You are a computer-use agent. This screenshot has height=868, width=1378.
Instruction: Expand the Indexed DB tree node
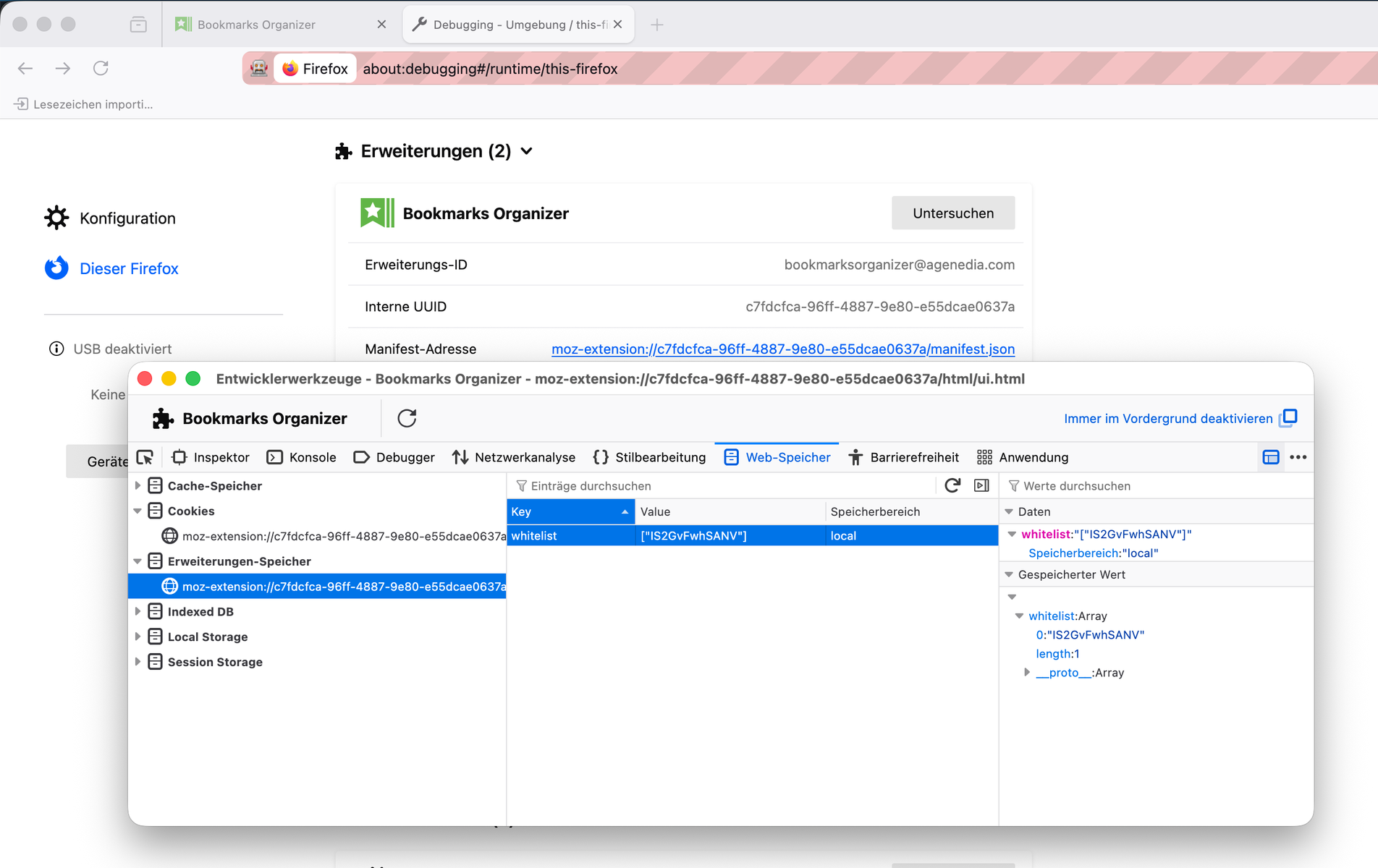pos(138,611)
